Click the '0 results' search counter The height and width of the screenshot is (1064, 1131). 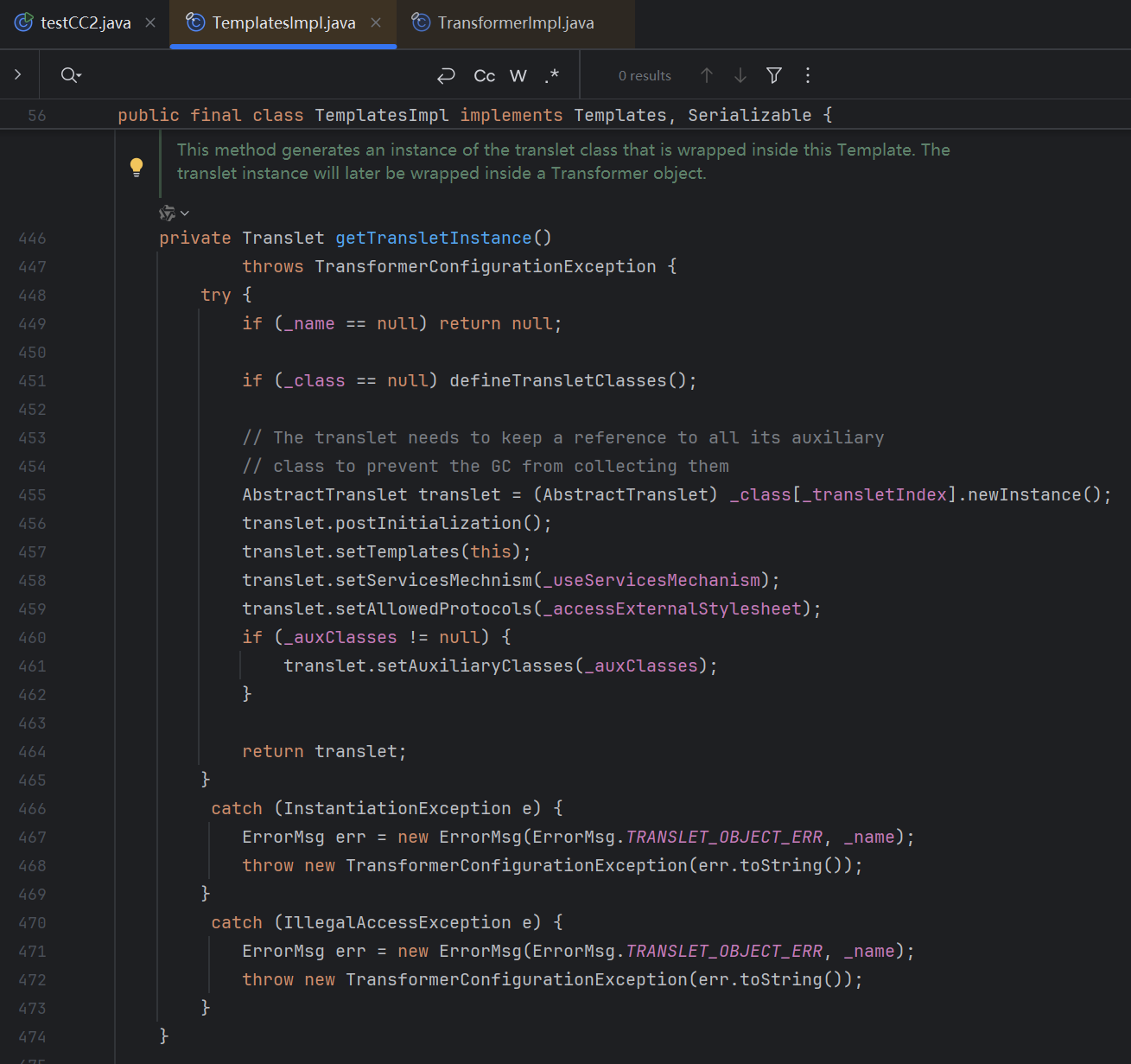[645, 76]
